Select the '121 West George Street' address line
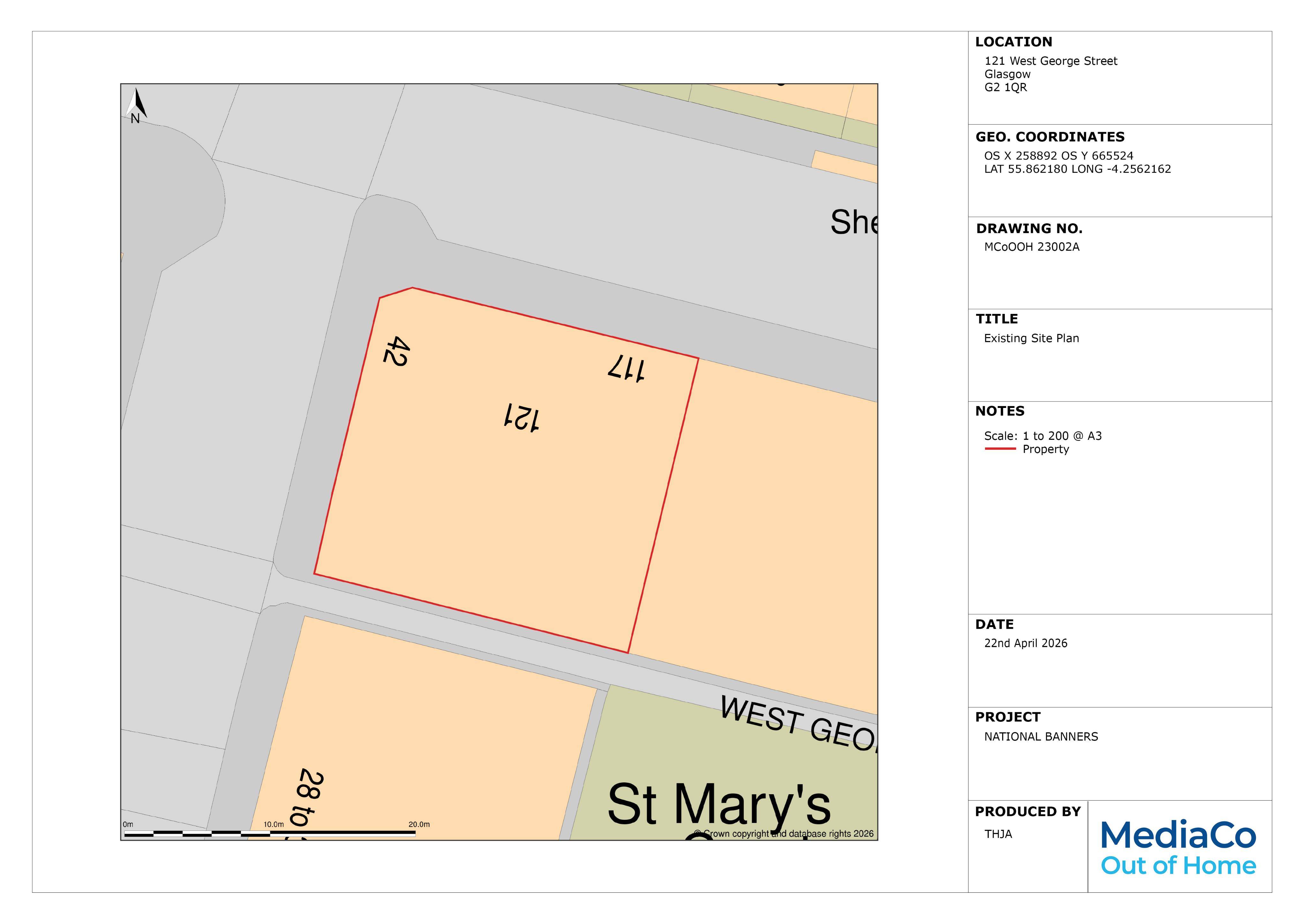 (x=1051, y=61)
